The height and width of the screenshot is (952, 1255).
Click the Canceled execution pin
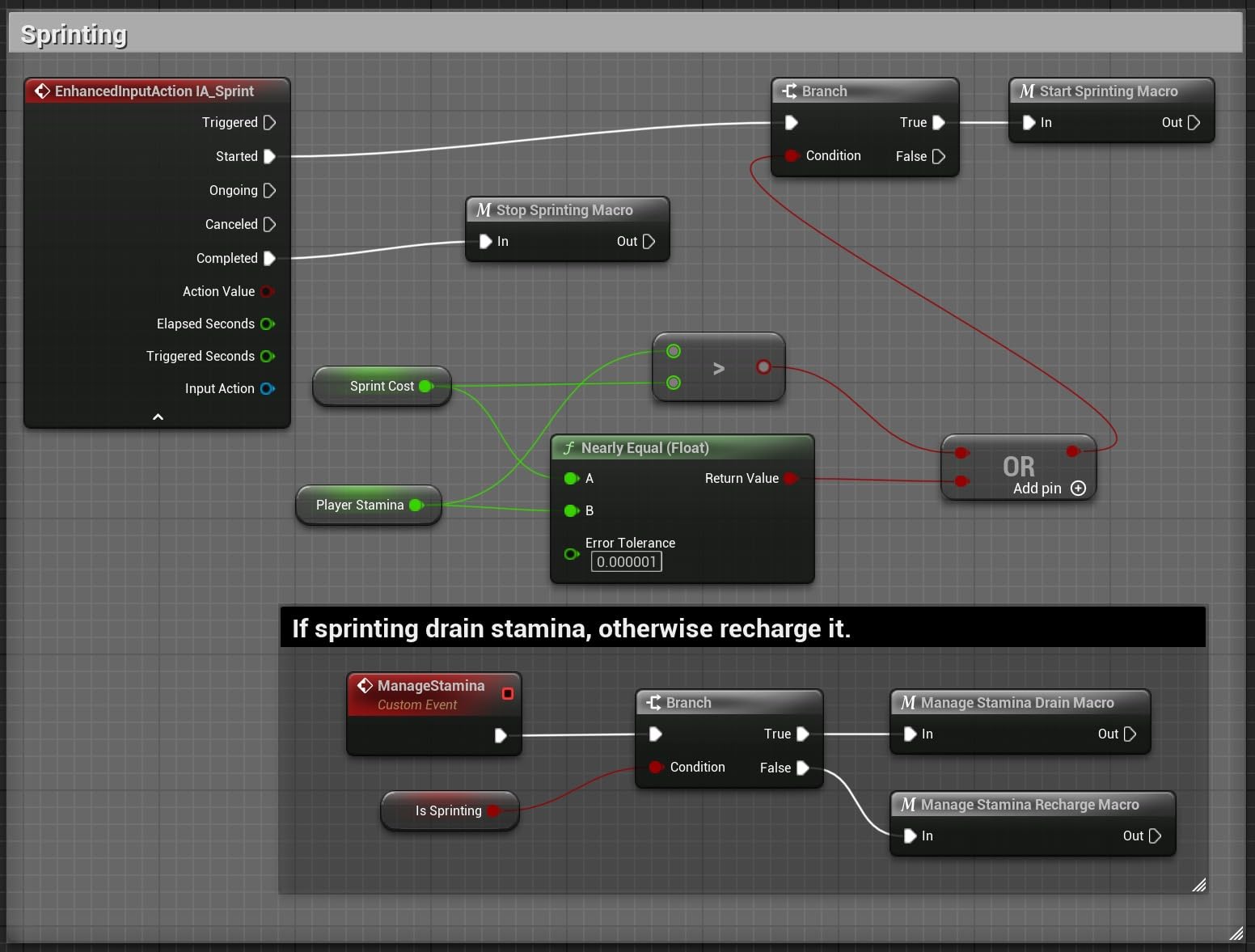click(x=270, y=224)
